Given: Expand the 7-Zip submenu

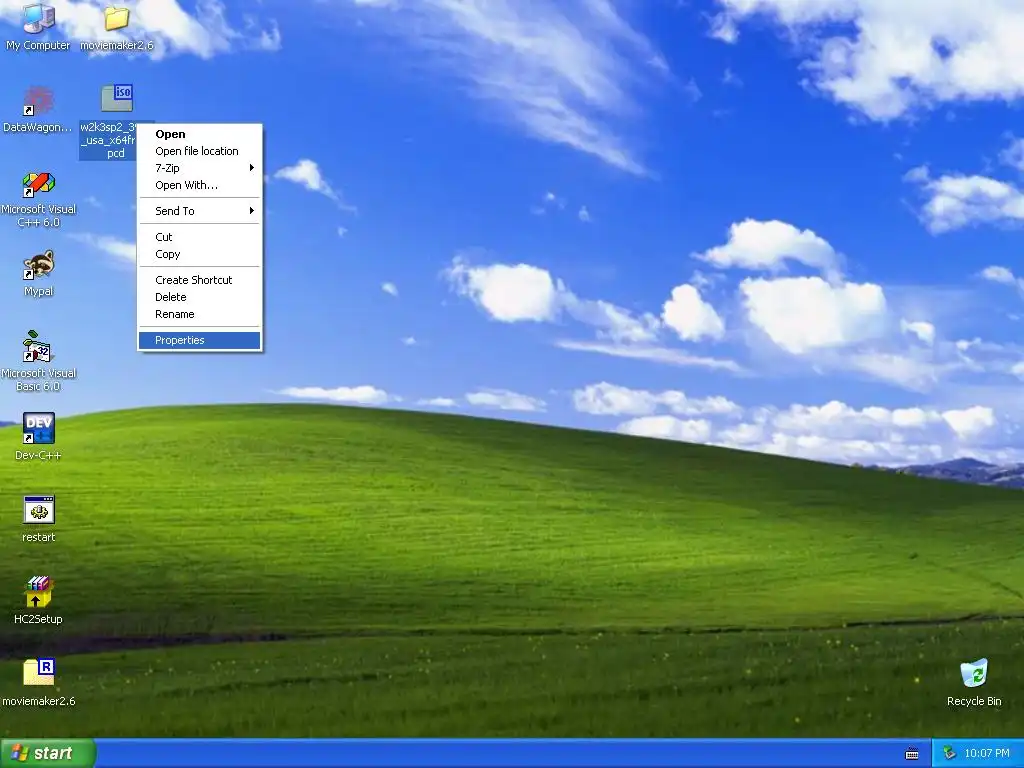Looking at the screenshot, I should (x=199, y=168).
